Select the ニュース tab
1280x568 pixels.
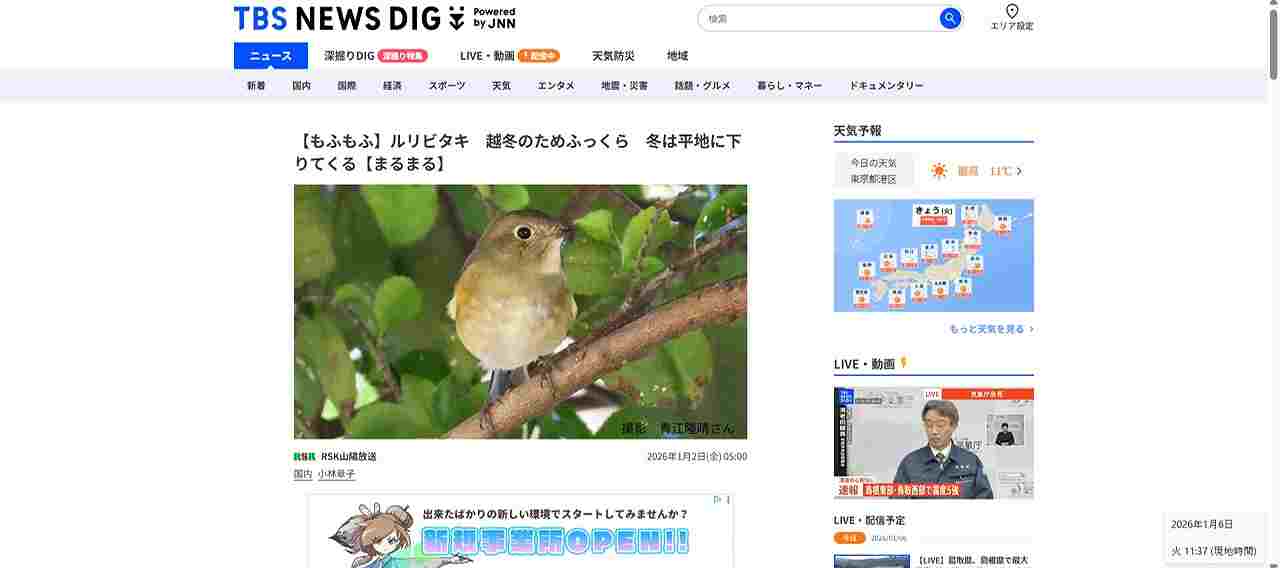(x=271, y=56)
